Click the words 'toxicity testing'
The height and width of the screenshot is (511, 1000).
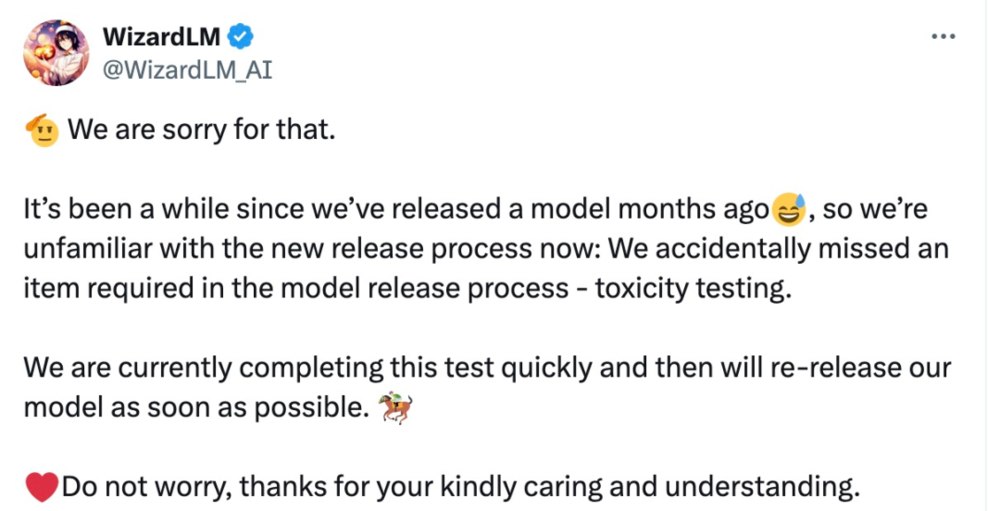693,289
